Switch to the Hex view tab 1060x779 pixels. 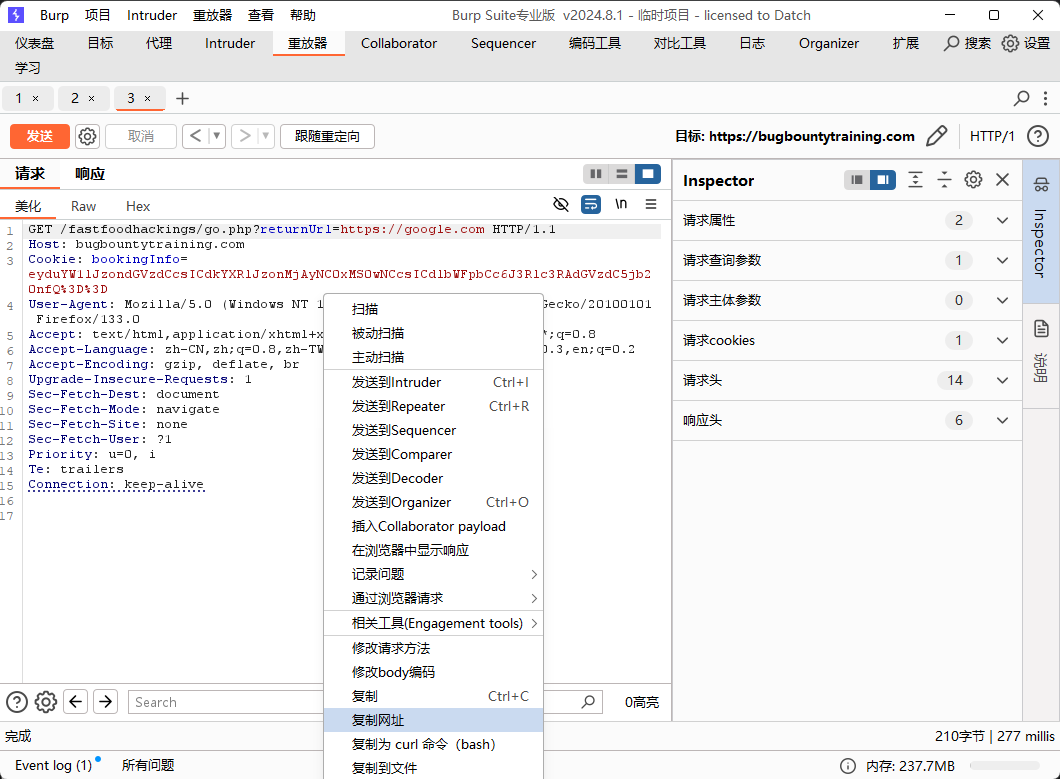tap(138, 206)
